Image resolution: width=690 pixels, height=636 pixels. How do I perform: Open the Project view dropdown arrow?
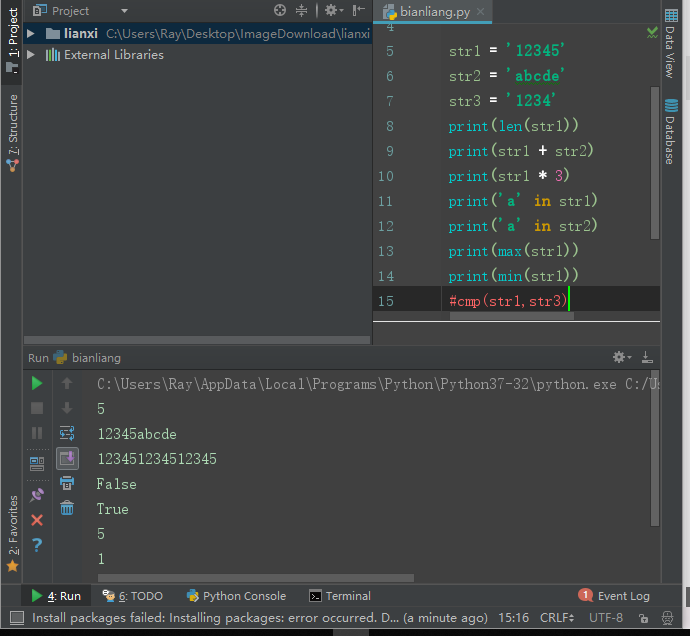125,11
